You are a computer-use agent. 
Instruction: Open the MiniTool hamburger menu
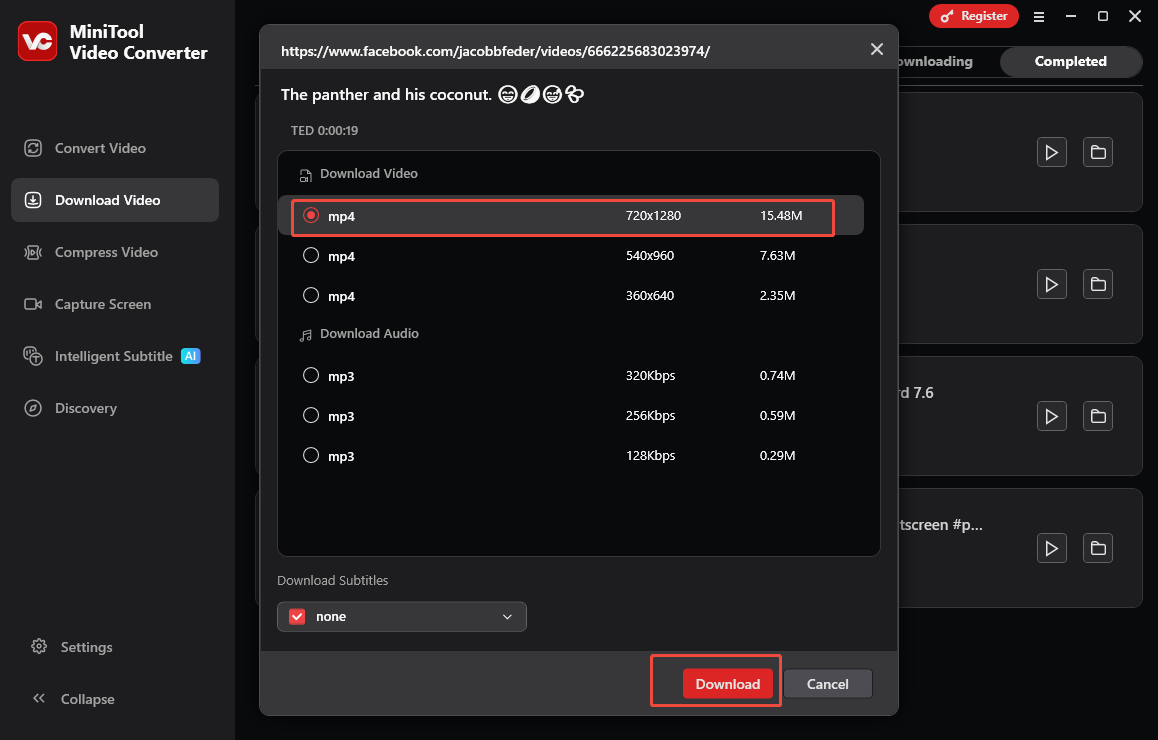(1039, 16)
